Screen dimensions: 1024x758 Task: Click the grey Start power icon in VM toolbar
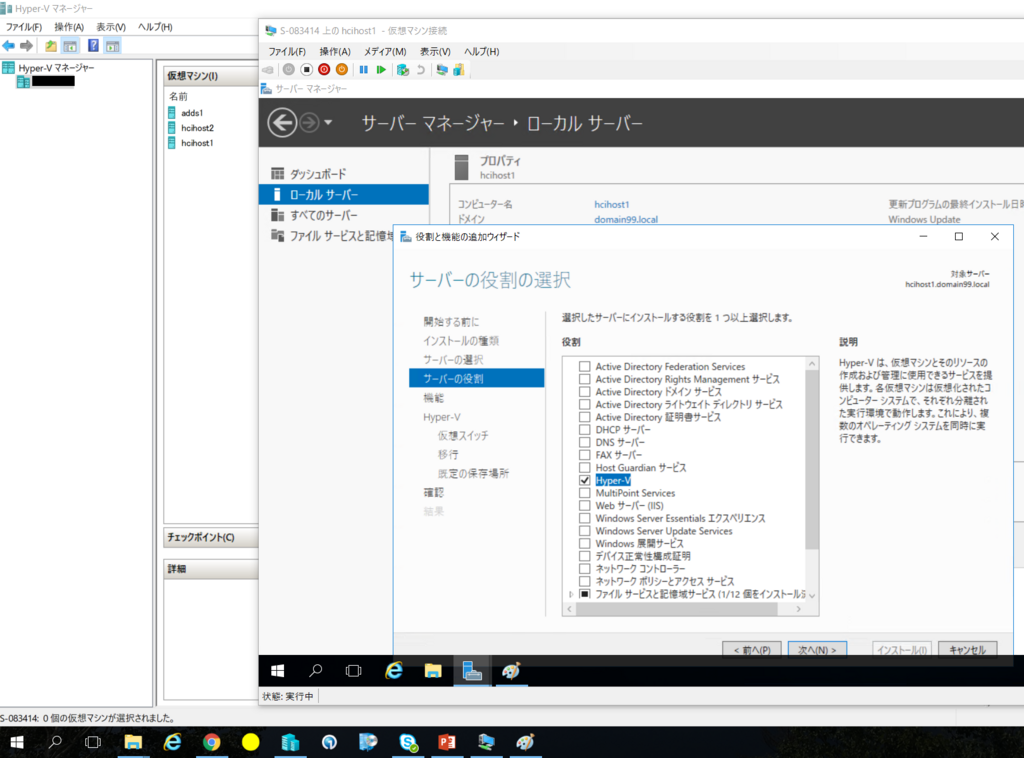click(289, 70)
